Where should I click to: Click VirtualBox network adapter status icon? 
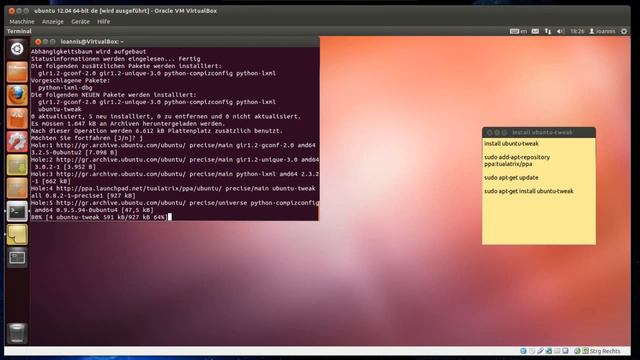[549, 351]
